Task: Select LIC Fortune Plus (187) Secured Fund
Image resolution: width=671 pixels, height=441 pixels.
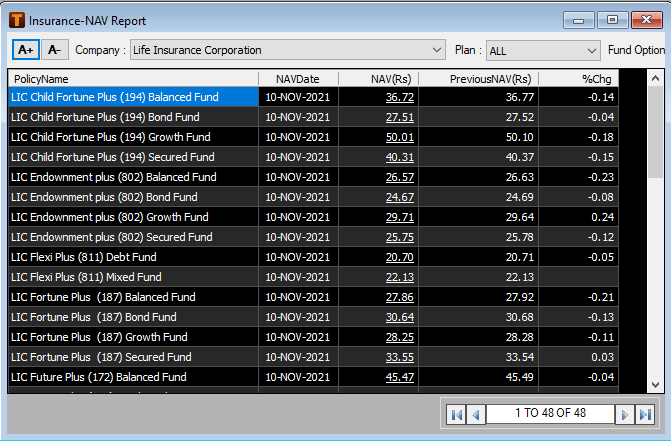Action: pos(133,357)
